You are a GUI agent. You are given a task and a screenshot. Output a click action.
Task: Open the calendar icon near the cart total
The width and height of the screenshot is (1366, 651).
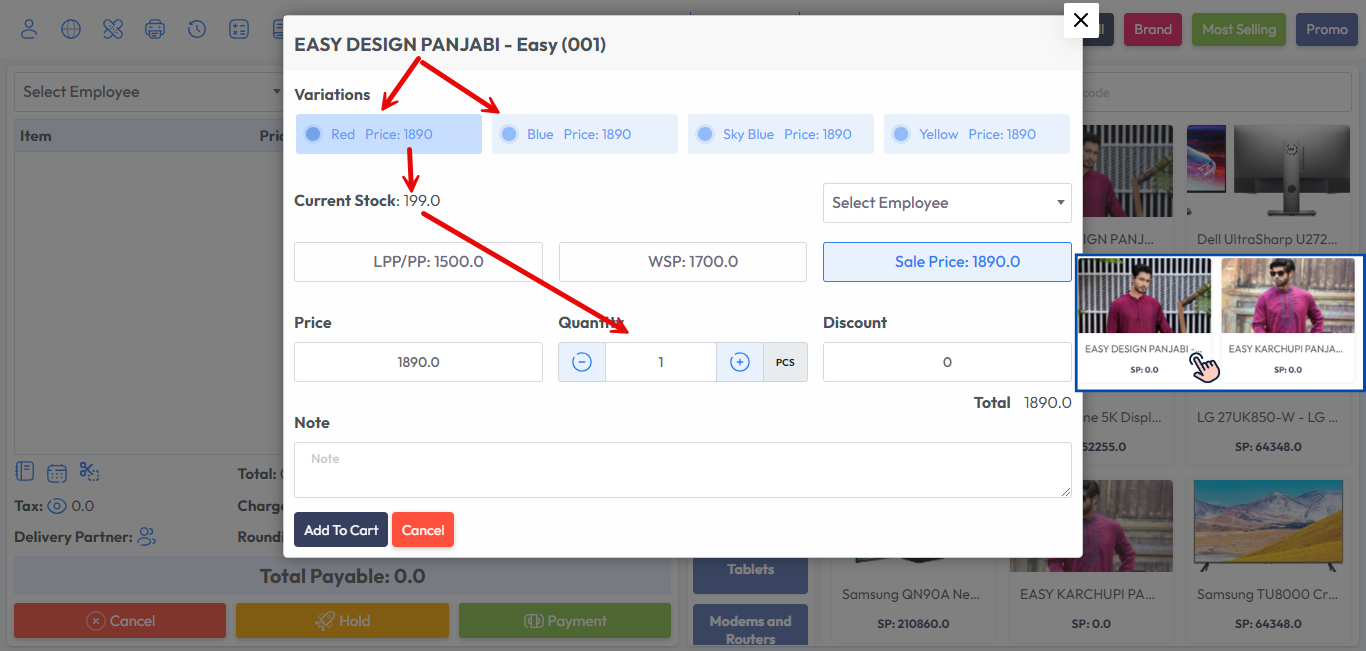[57, 471]
